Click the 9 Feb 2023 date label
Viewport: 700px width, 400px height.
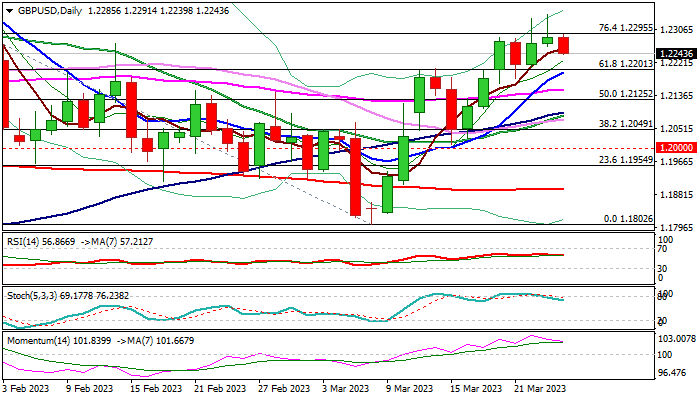click(x=90, y=388)
